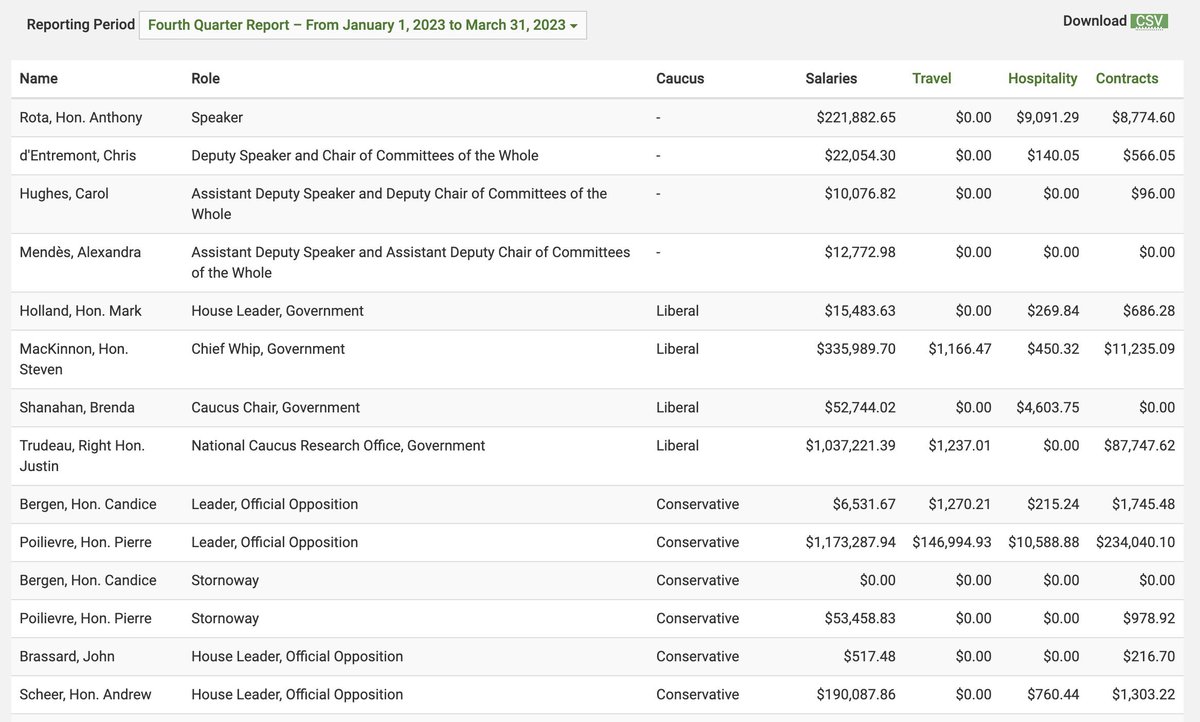
Task: Open the Travel column link
Action: point(932,78)
